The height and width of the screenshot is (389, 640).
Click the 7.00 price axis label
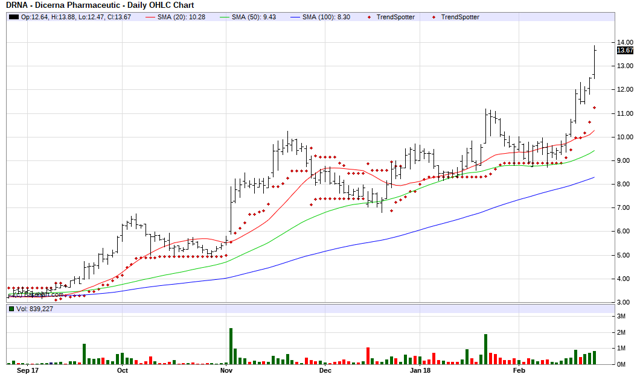point(625,208)
